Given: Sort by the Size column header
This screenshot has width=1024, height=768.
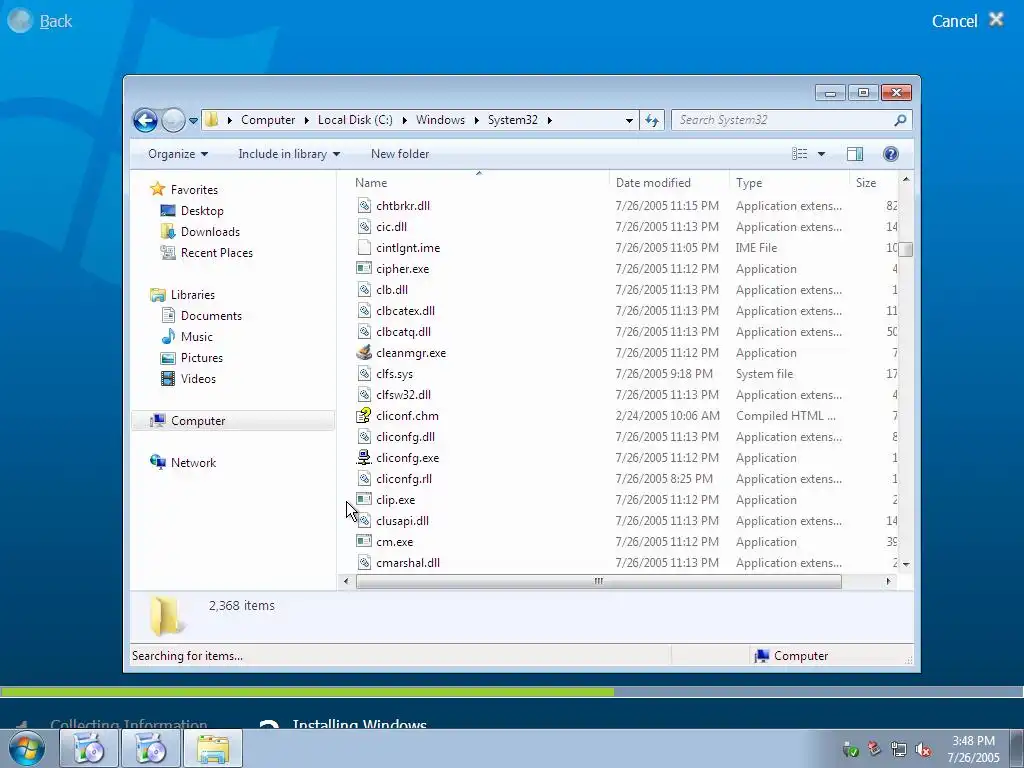Looking at the screenshot, I should point(874,183).
